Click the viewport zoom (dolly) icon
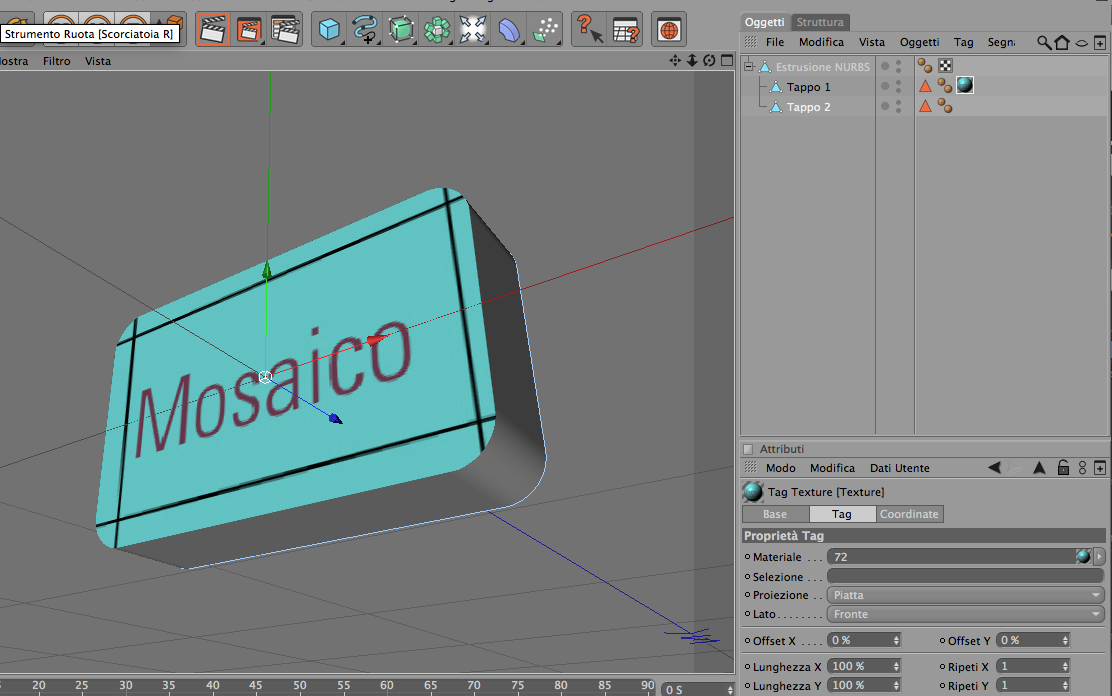The width and height of the screenshot is (1112, 696). coord(692,60)
